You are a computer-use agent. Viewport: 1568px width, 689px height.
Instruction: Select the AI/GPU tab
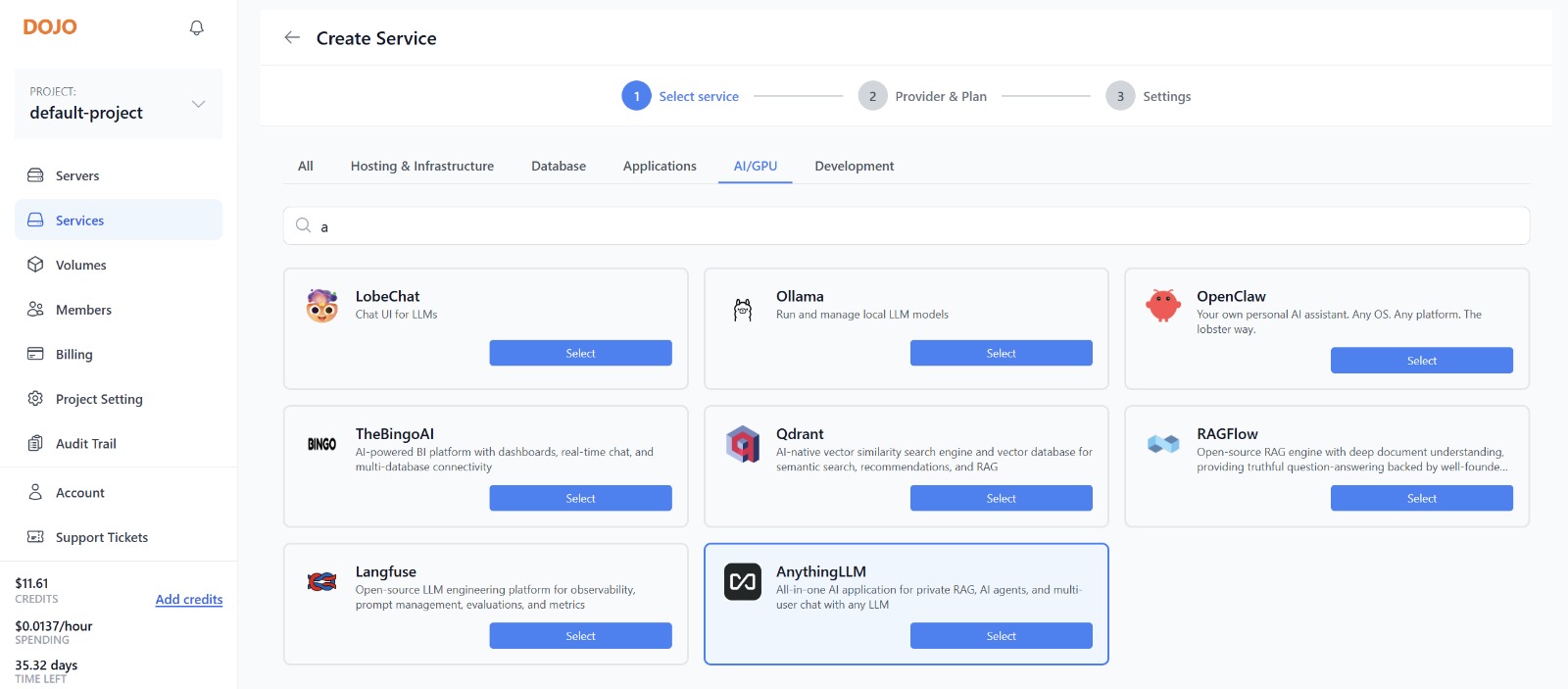tap(756, 166)
